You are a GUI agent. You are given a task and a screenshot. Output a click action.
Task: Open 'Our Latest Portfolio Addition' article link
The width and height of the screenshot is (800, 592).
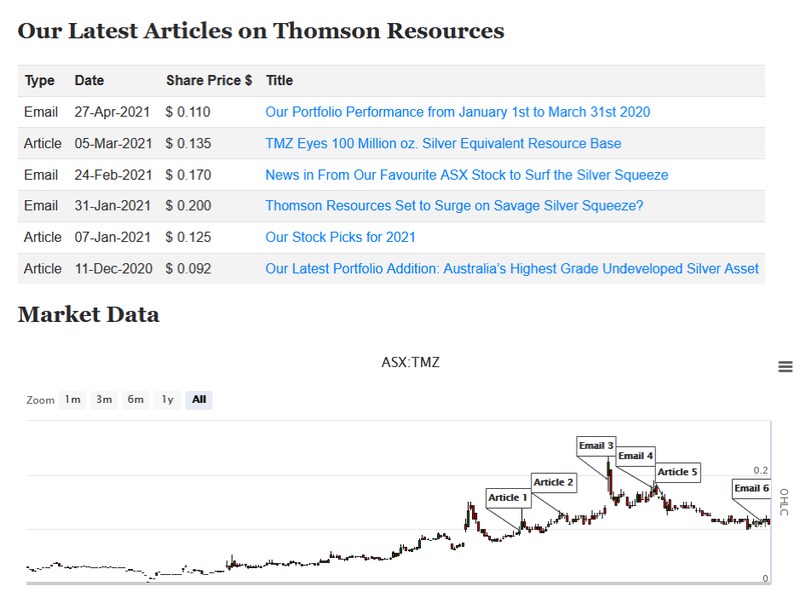coord(512,268)
